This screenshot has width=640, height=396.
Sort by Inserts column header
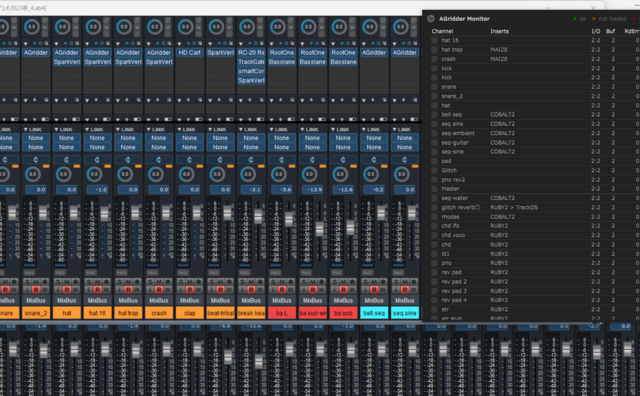tap(499, 31)
